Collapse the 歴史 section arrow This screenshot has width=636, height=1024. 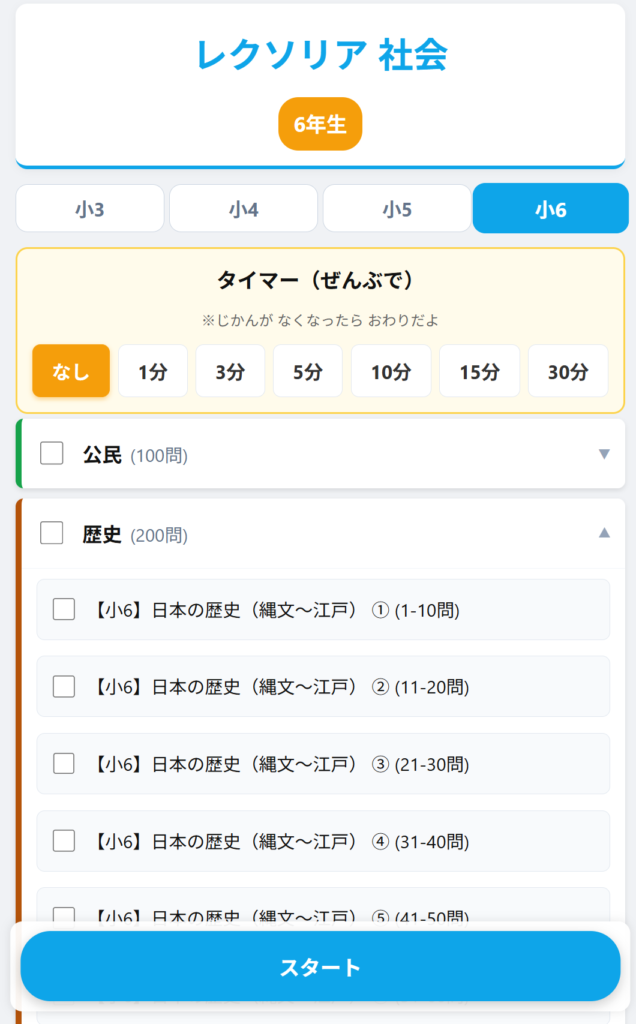[603, 534]
